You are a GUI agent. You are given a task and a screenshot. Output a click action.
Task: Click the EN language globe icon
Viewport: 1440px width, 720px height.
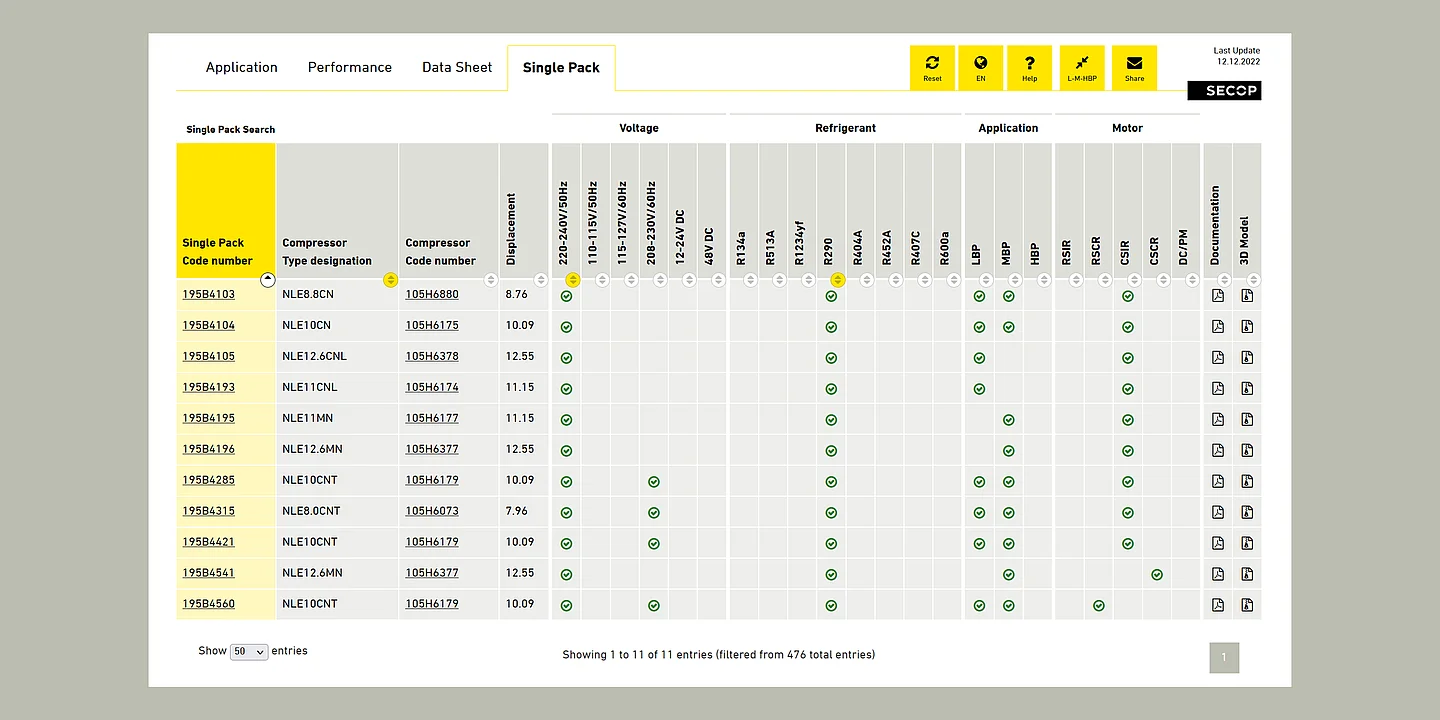[980, 67]
